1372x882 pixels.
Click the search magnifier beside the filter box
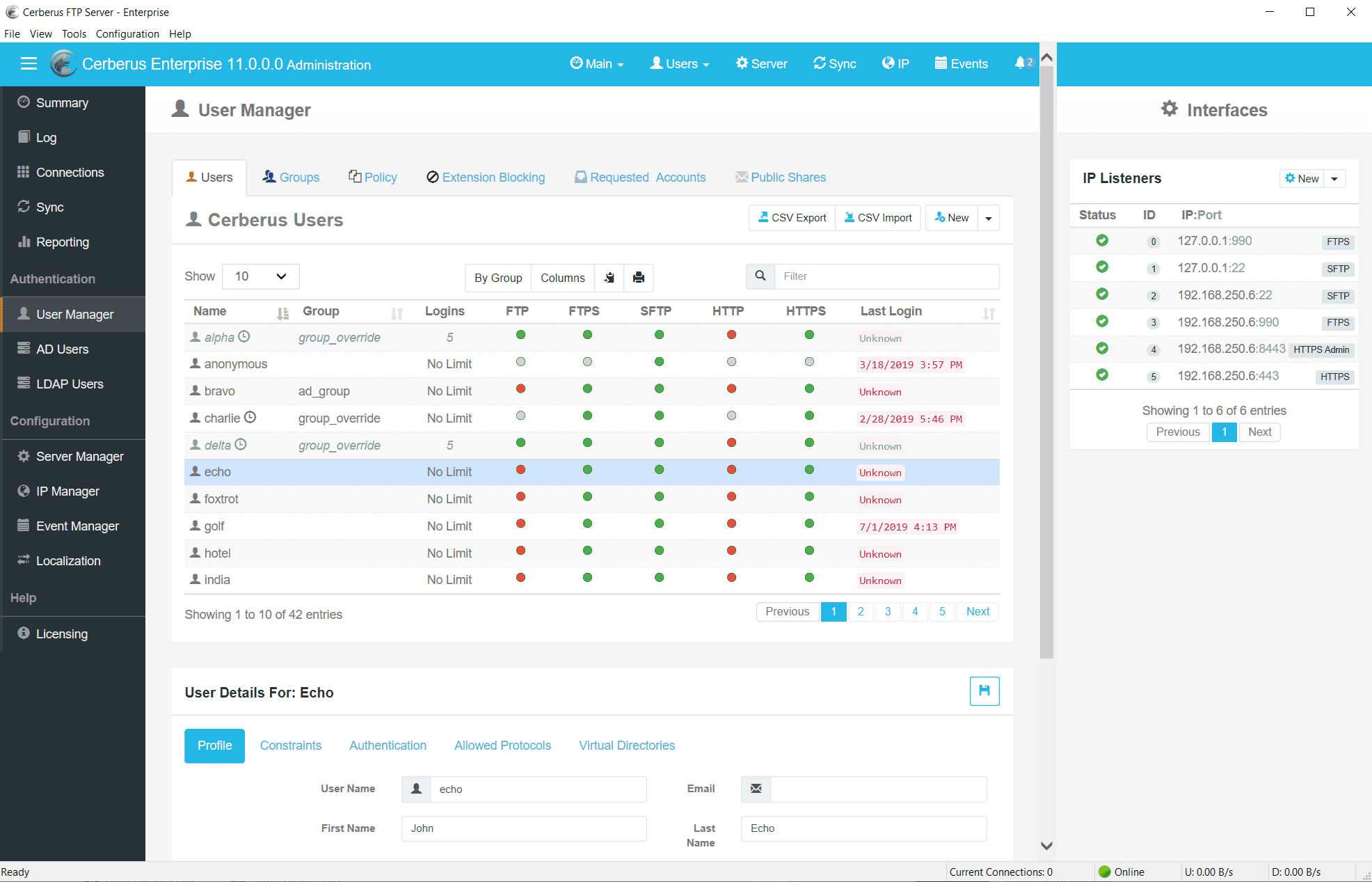coord(760,276)
